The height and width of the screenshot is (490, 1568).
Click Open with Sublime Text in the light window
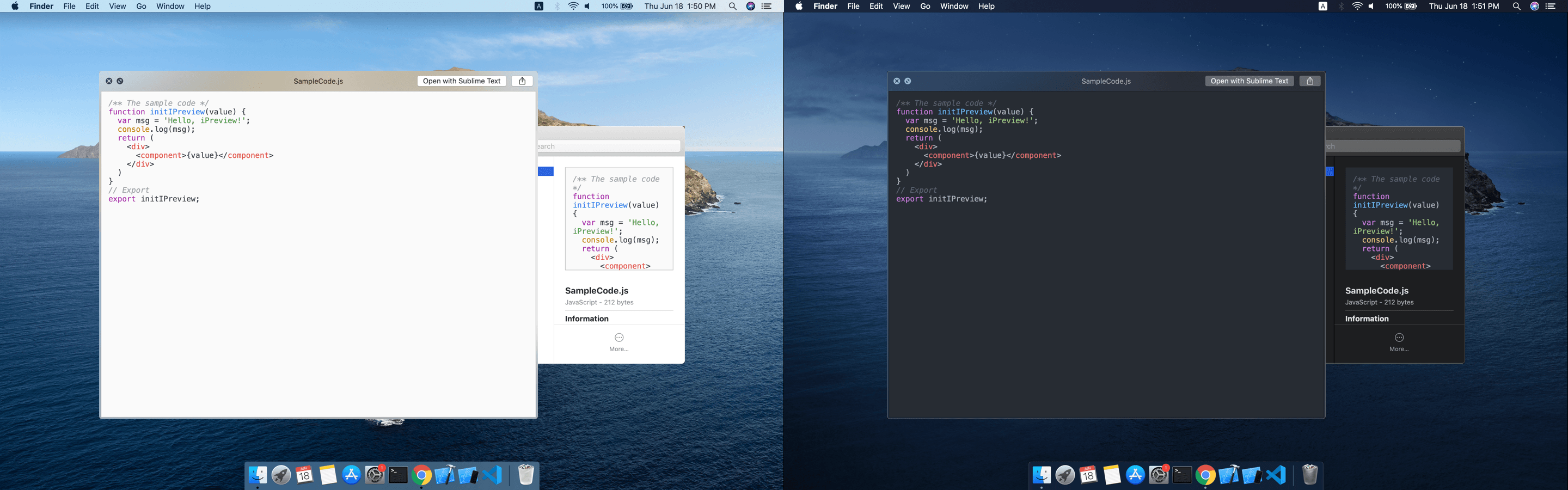(461, 81)
